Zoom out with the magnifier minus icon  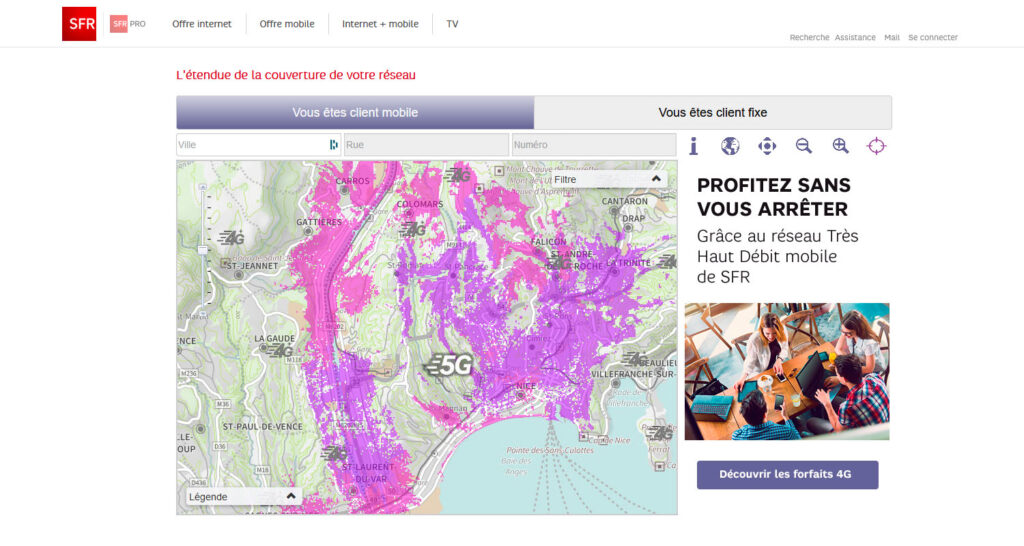[803, 146]
